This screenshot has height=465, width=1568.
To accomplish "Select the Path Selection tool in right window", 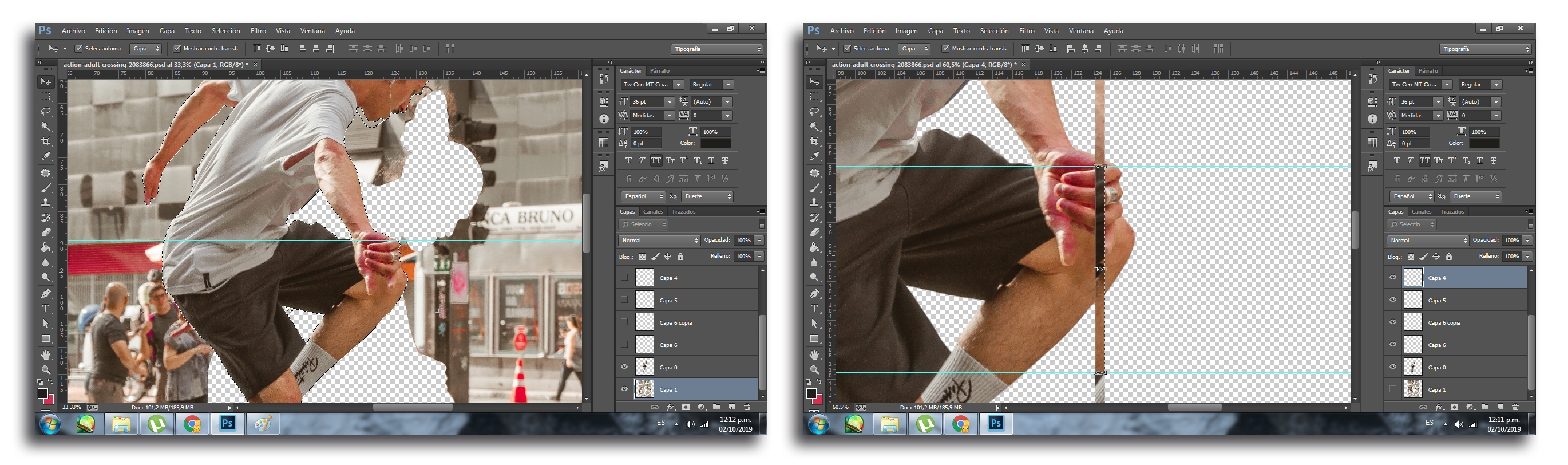I will click(814, 324).
